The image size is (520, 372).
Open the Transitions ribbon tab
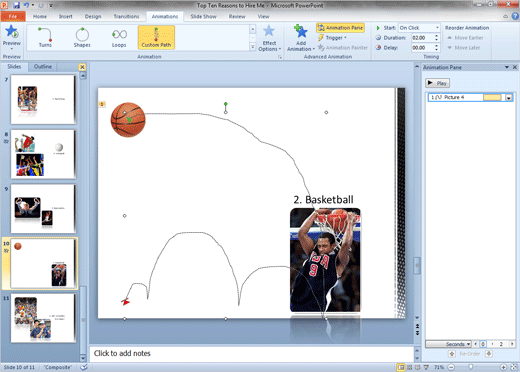tap(126, 16)
